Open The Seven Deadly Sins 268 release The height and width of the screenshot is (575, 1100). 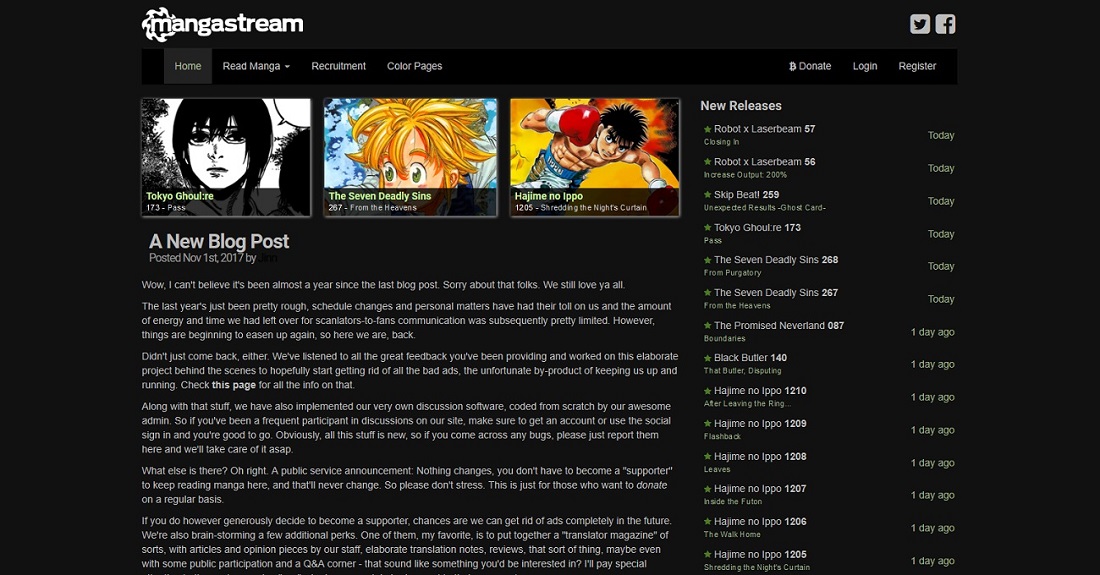tap(776, 260)
